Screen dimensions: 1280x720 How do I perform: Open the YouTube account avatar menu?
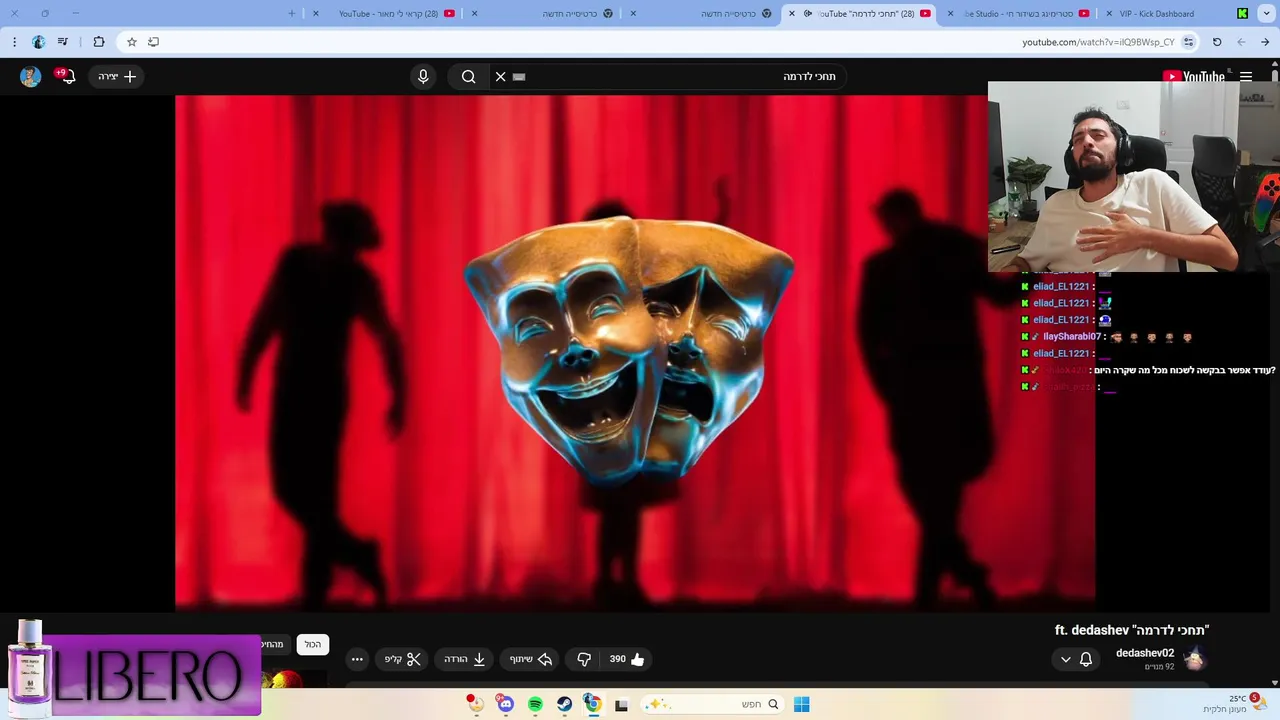(30, 76)
